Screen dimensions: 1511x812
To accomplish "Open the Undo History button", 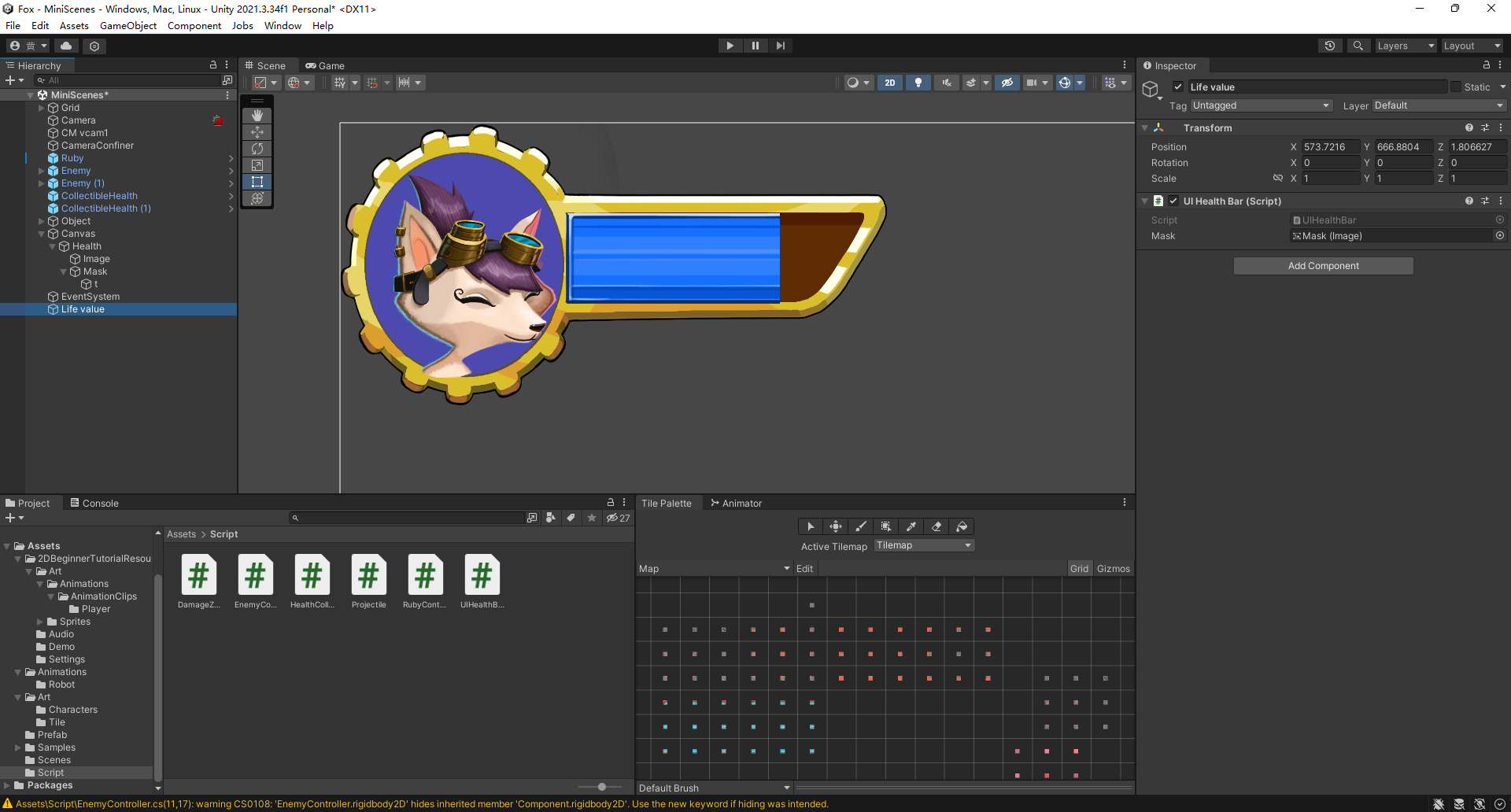I will 1330,46.
